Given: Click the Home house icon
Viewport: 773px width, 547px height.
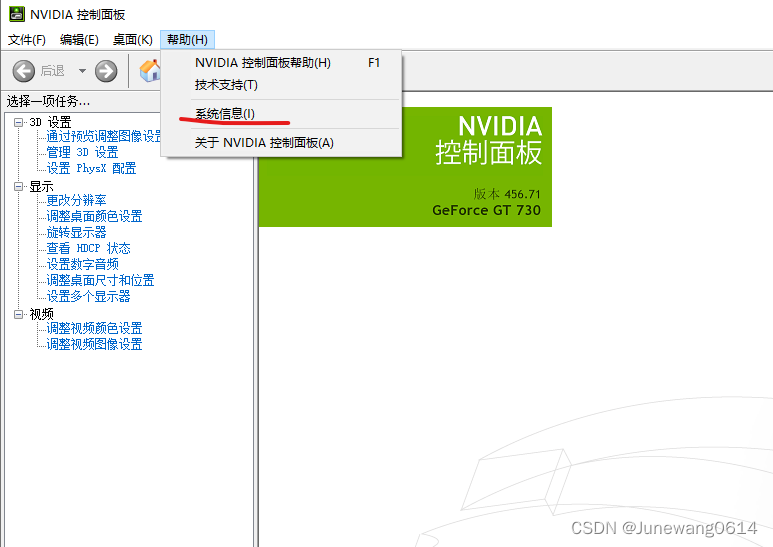Looking at the screenshot, I should [x=150, y=70].
